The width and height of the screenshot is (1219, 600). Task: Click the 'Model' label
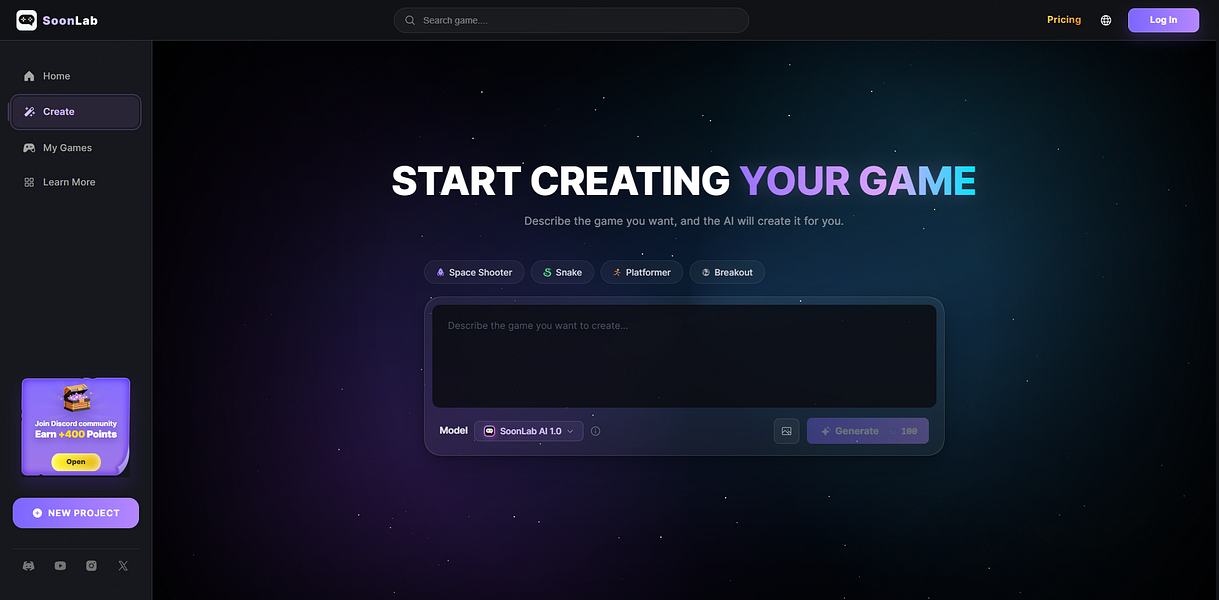click(x=453, y=431)
